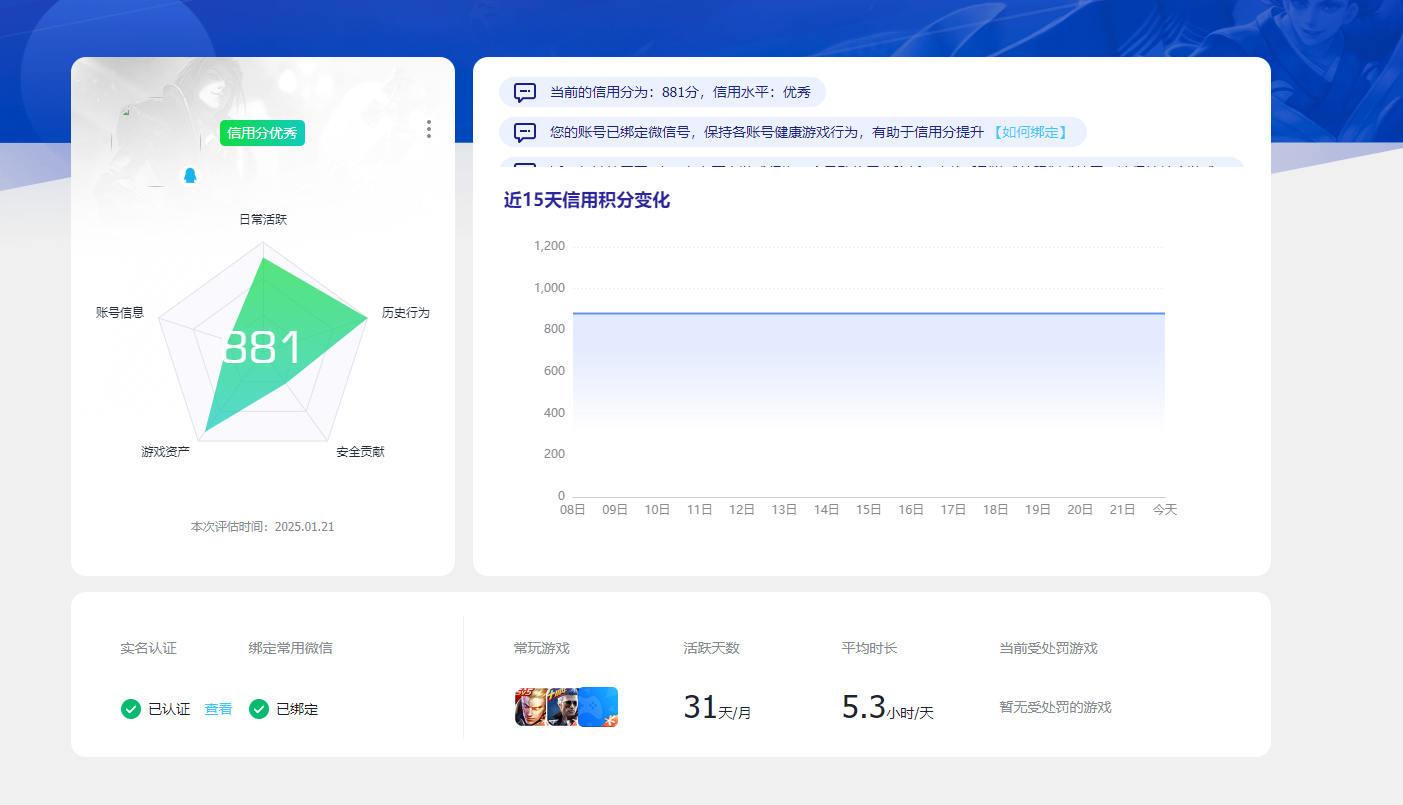
Task: Click the chat icon beside 当前的信用分为
Action: [x=525, y=92]
